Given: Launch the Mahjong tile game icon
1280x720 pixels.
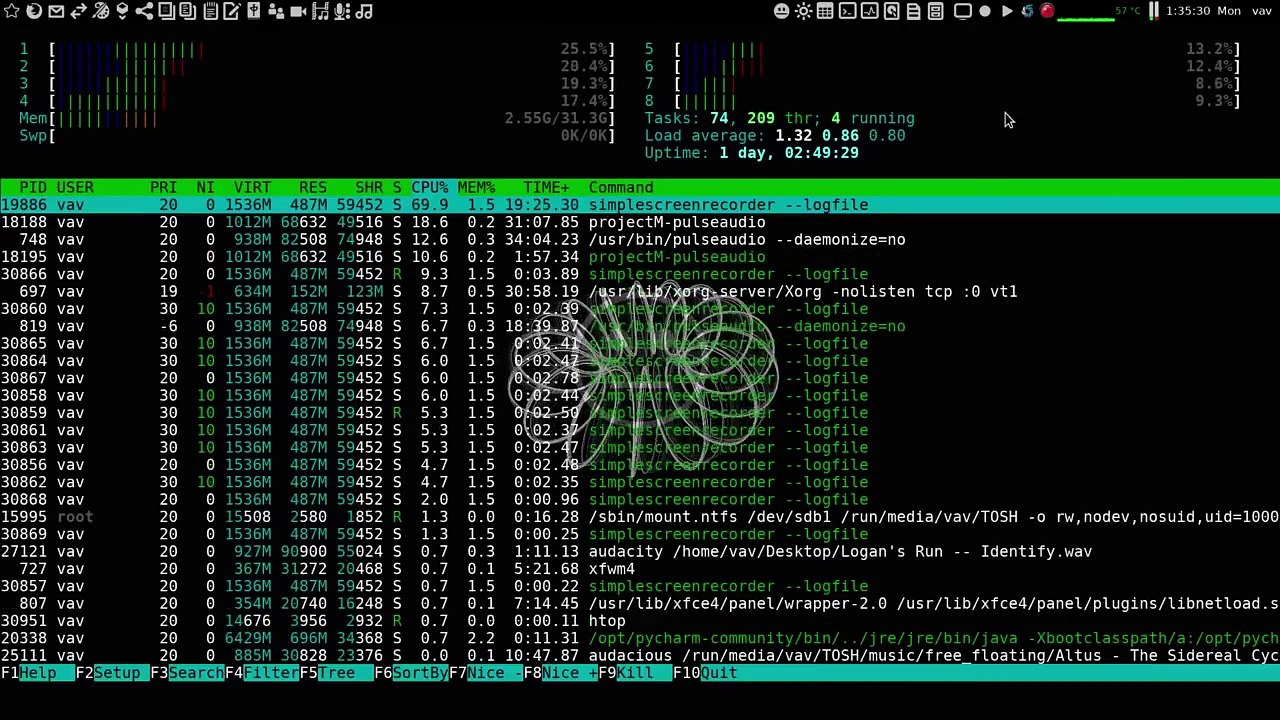Looking at the screenshot, I should click(254, 11).
